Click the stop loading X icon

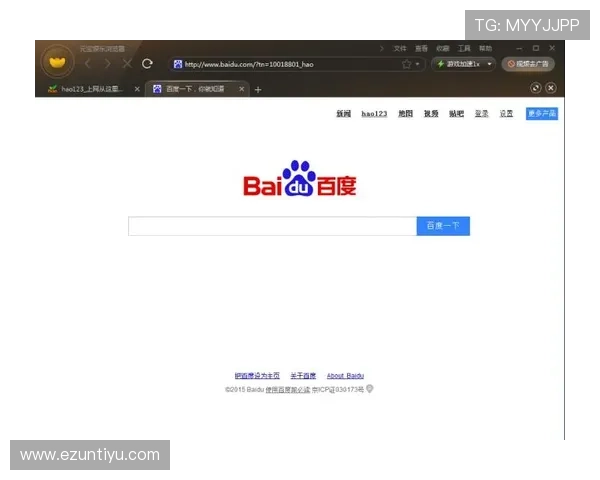click(x=127, y=64)
